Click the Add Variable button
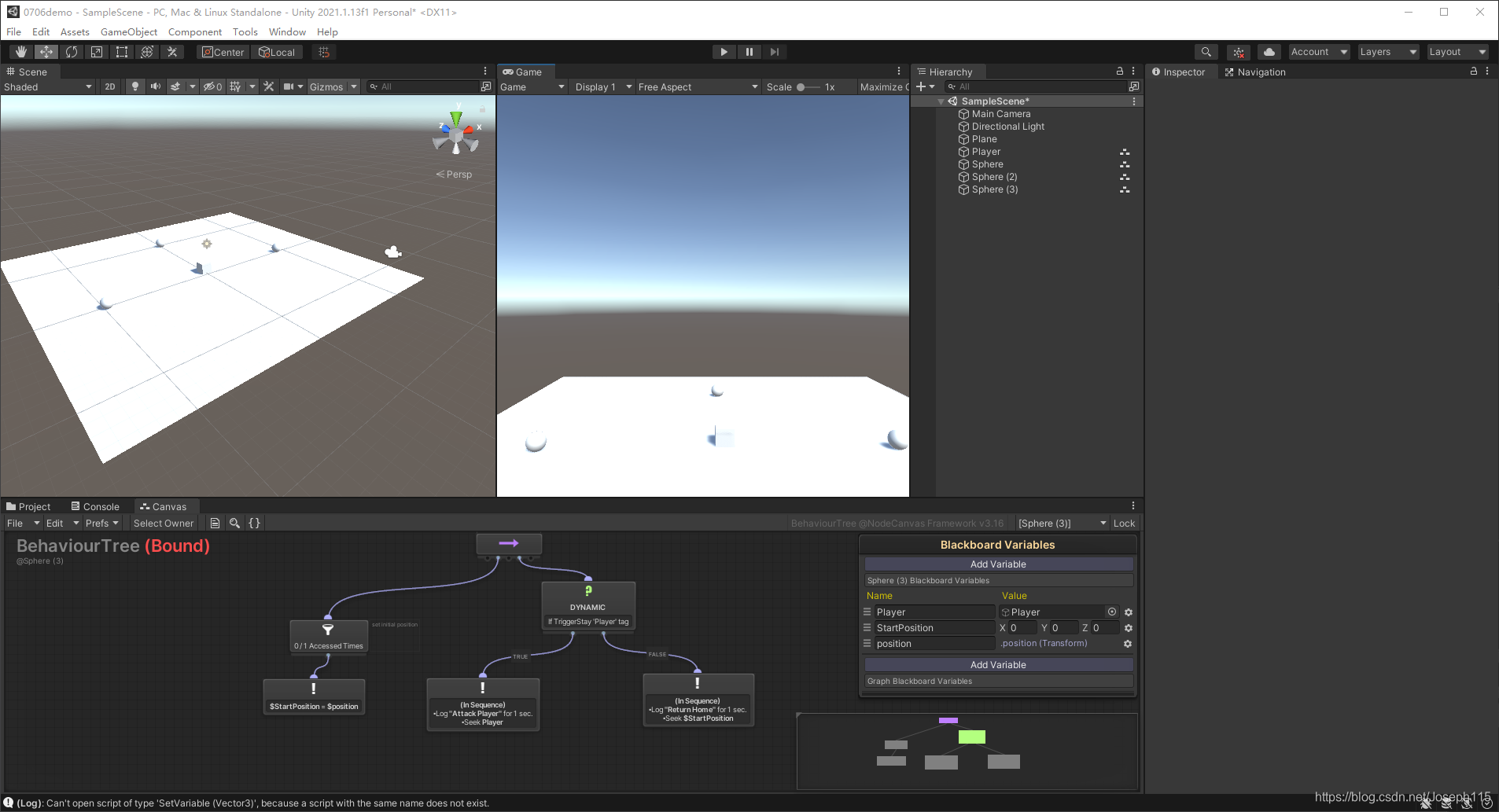 997,564
